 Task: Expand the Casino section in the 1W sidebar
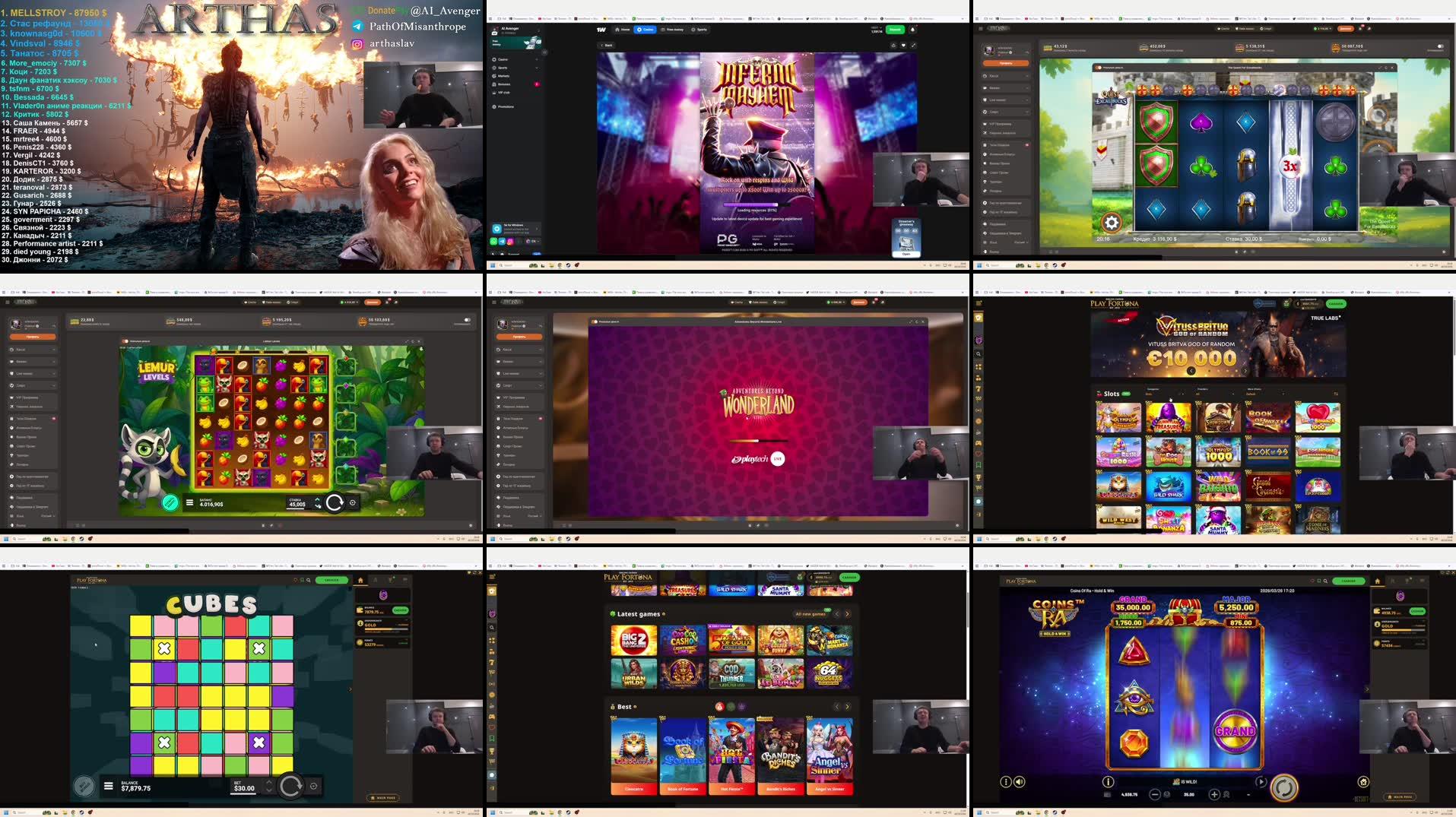[x=537, y=59]
